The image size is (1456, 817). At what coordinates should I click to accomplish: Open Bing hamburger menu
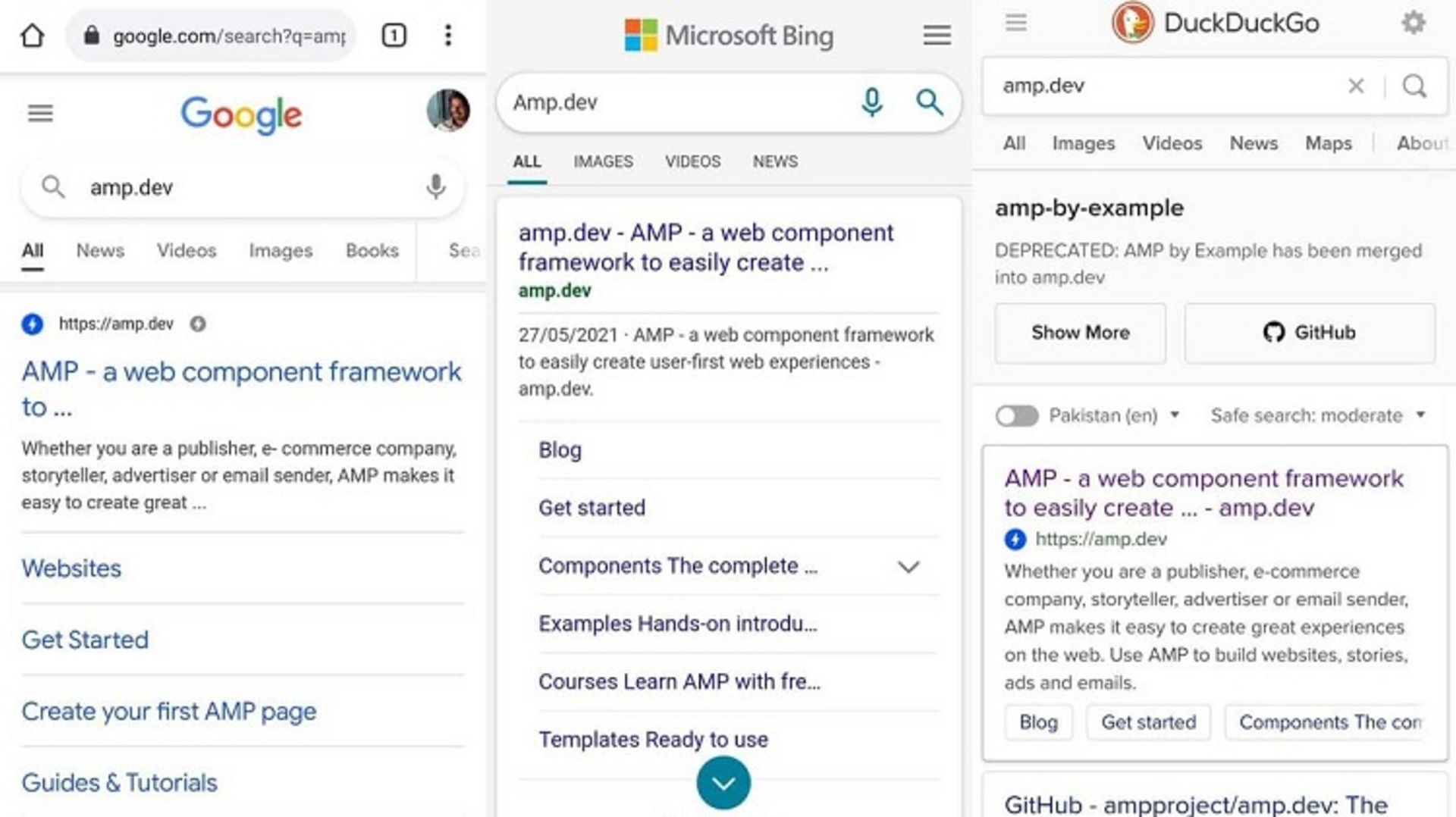coord(937,35)
